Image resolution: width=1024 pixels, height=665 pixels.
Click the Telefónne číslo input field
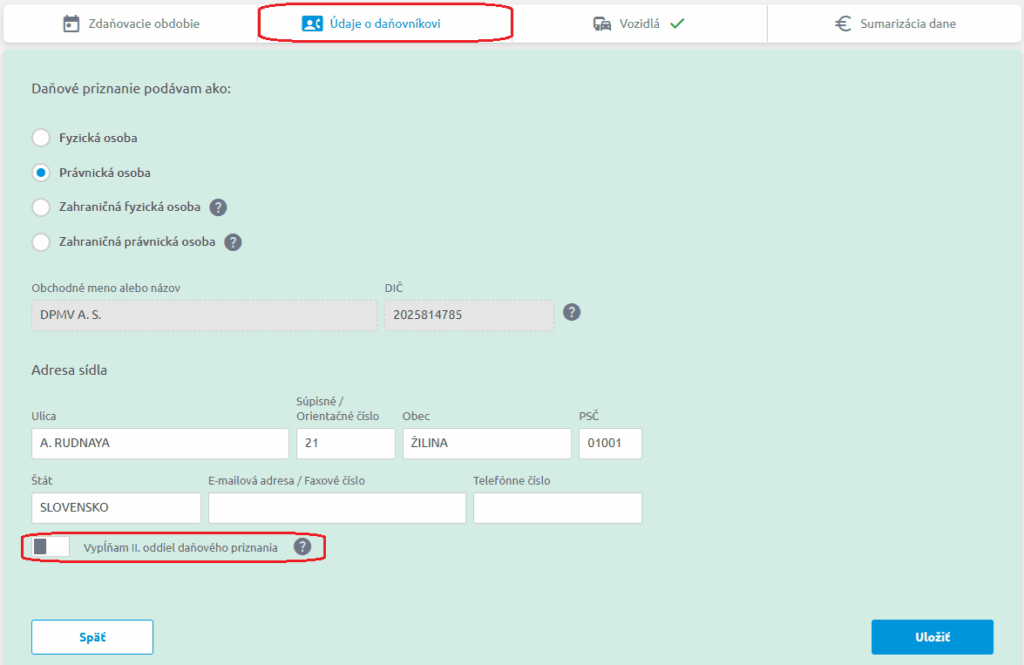pos(557,508)
